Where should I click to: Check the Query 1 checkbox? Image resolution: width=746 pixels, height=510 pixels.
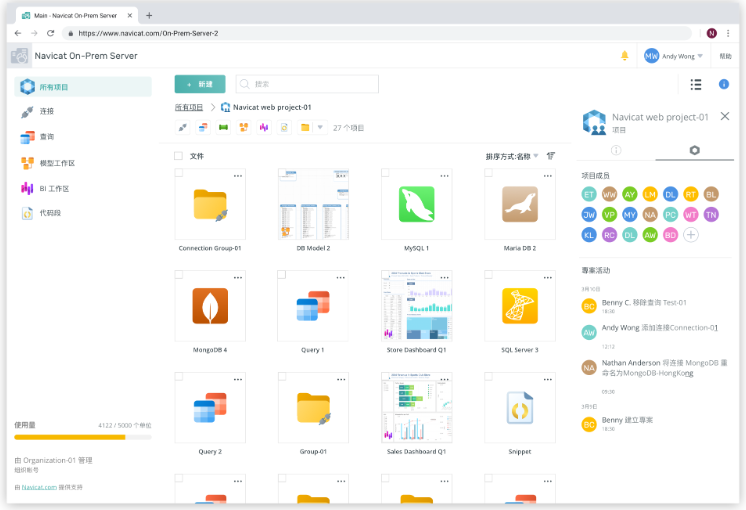(x=282, y=275)
